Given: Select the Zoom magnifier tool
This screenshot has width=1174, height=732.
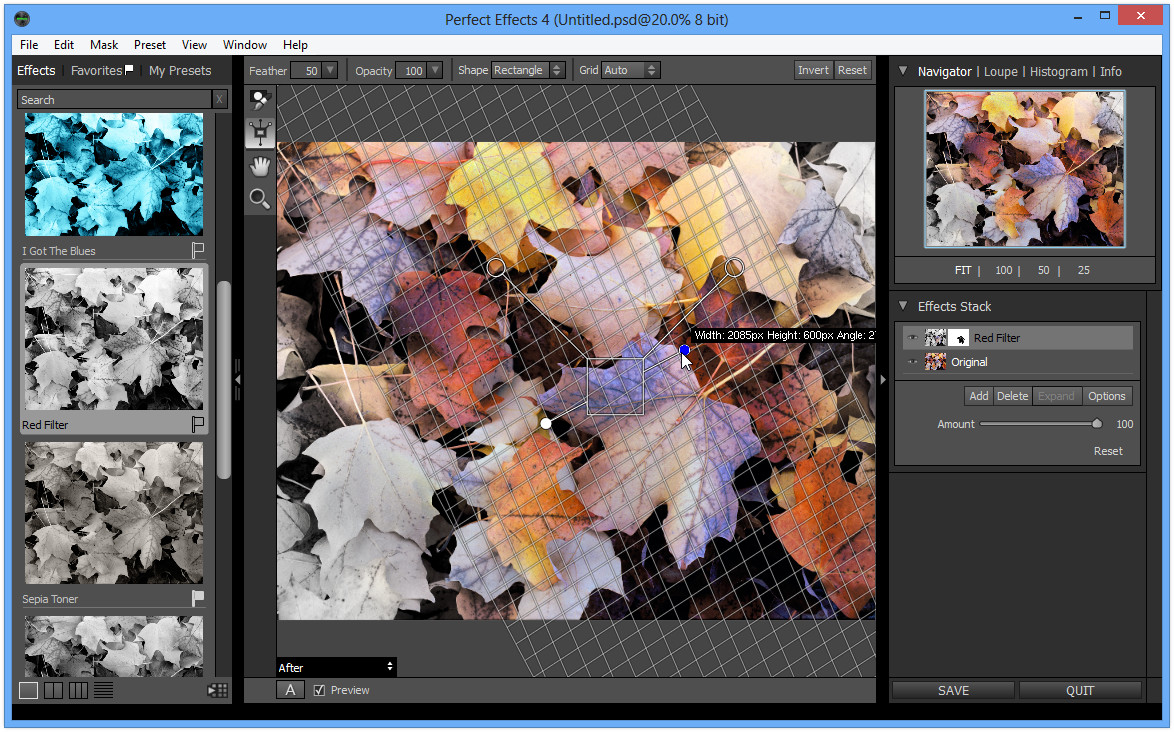Looking at the screenshot, I should [x=260, y=198].
